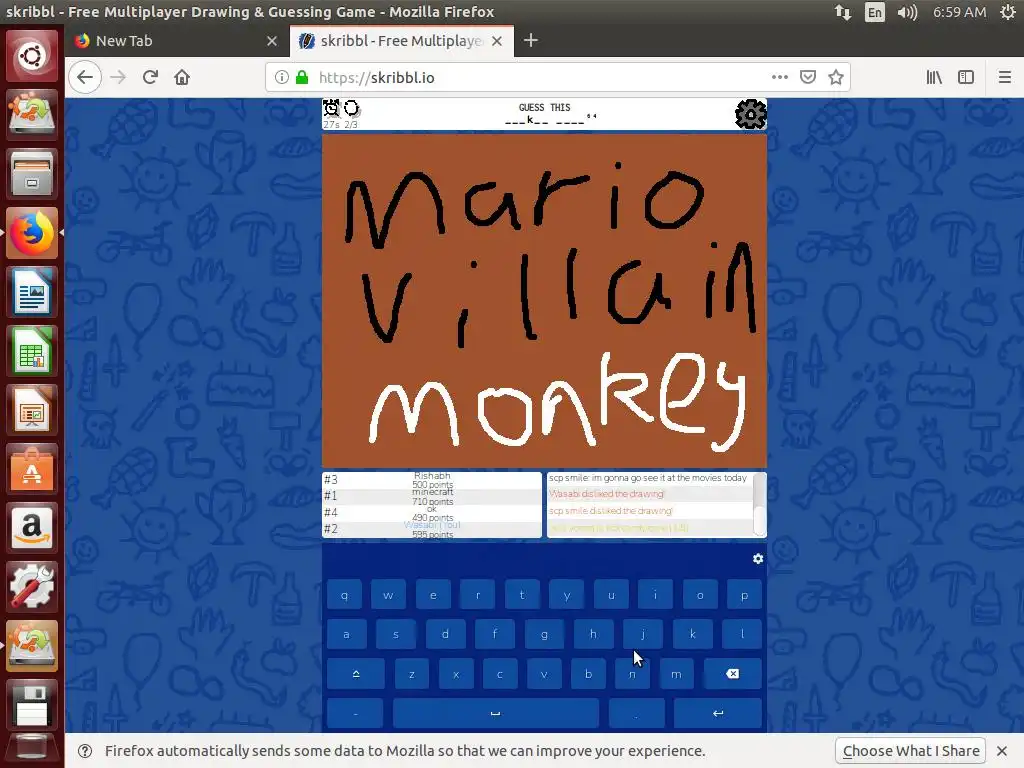Tap the 'u' key

(611, 595)
